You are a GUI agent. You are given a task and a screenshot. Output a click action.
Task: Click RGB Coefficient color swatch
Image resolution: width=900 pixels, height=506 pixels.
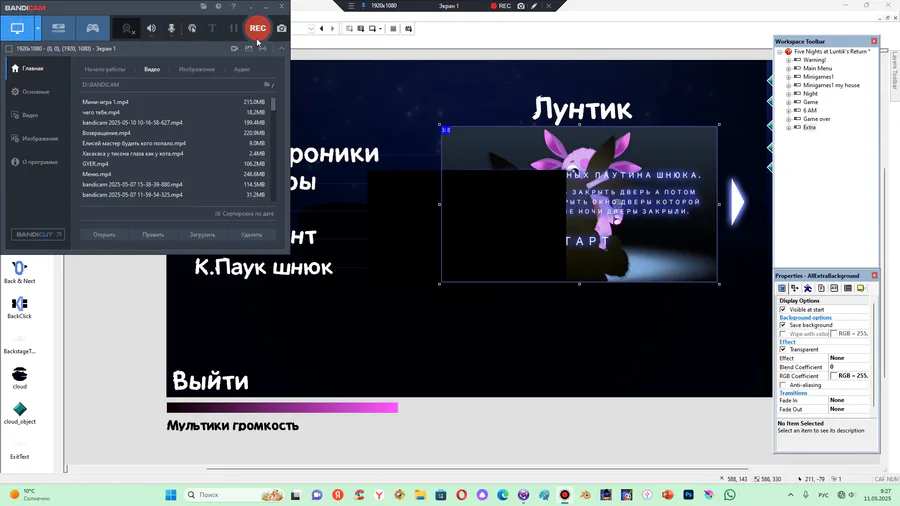click(833, 376)
